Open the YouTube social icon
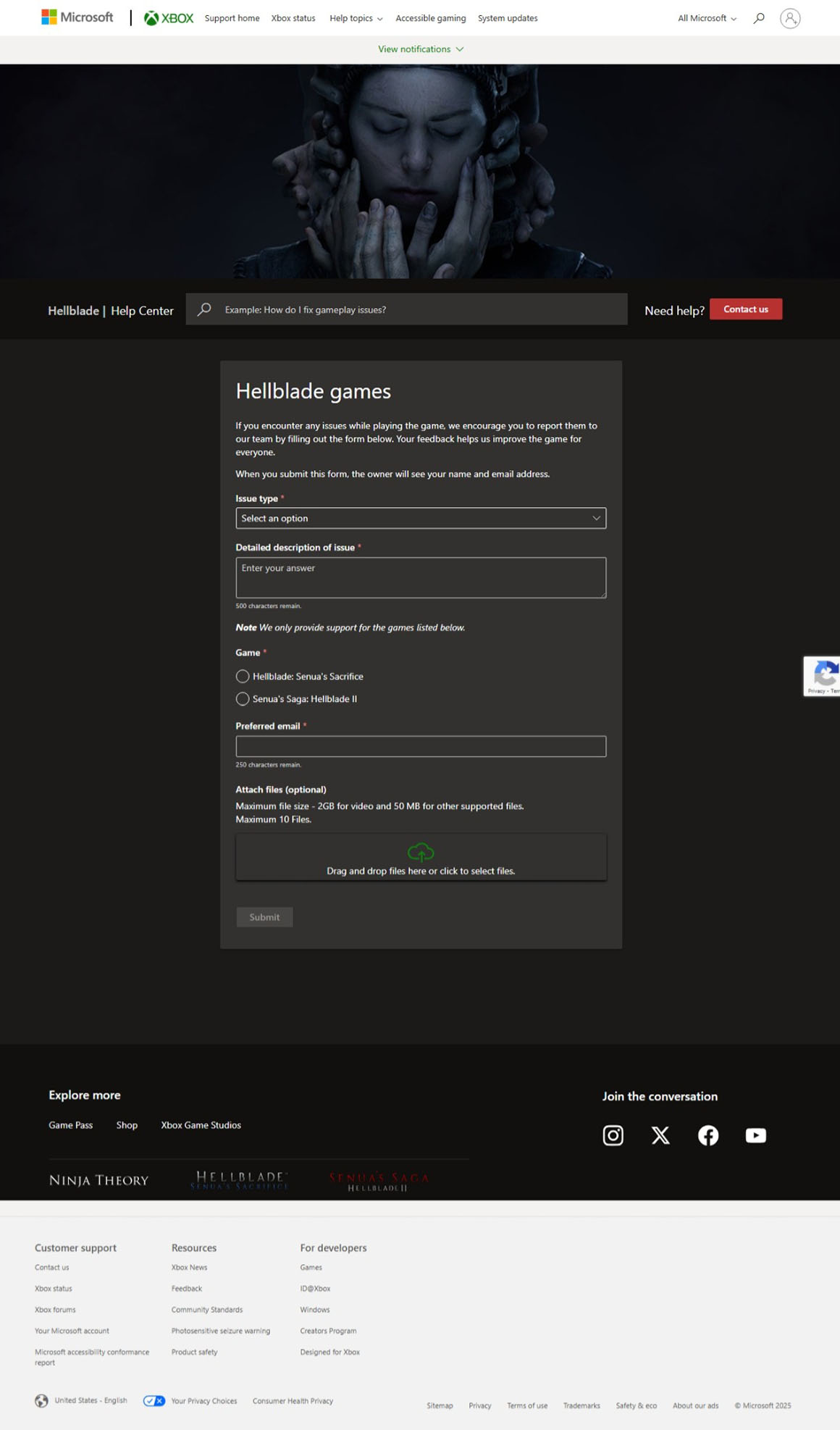The width and height of the screenshot is (840, 1430). pos(755,1135)
